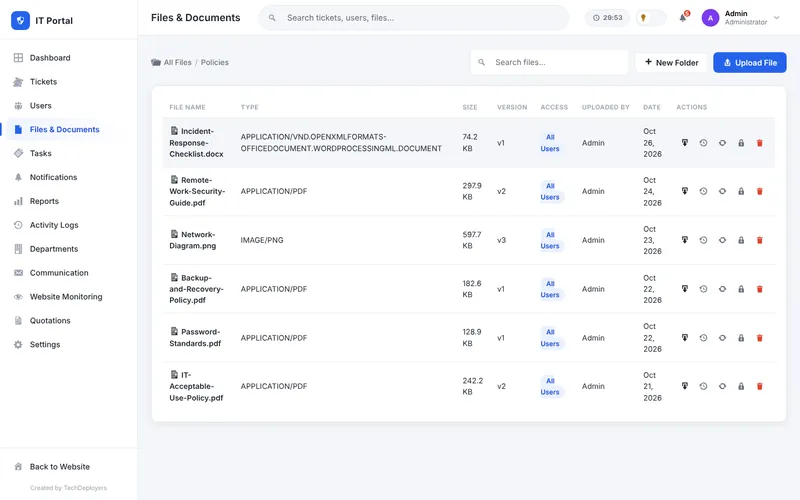Download Password-Standards.pdf
Viewport: 800px width, 500px height.
click(685, 338)
